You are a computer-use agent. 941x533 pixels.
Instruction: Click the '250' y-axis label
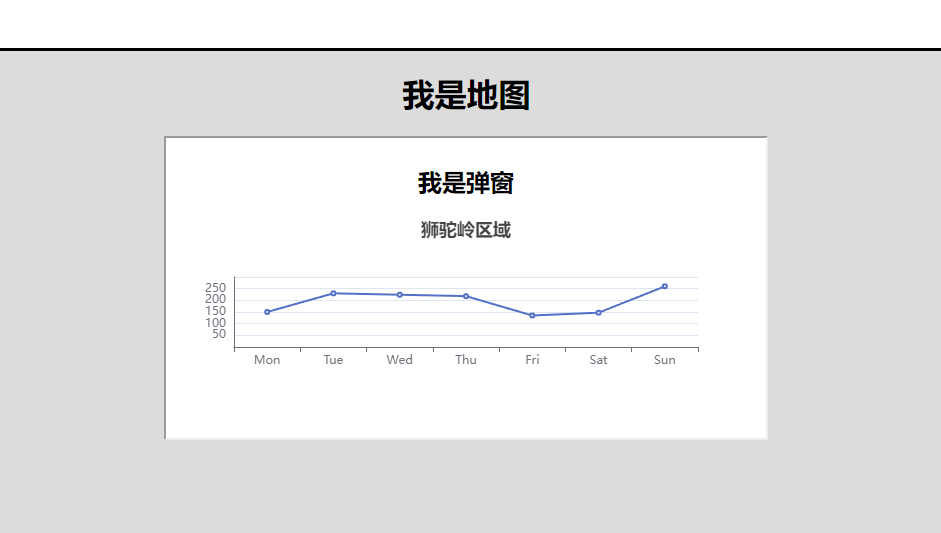215,288
